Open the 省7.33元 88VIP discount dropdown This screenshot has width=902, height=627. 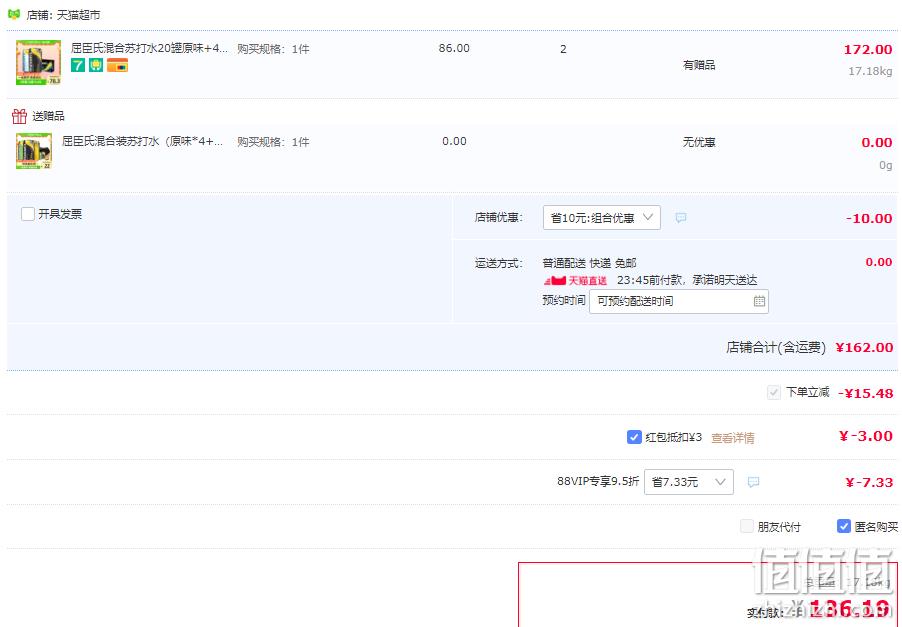click(x=689, y=482)
